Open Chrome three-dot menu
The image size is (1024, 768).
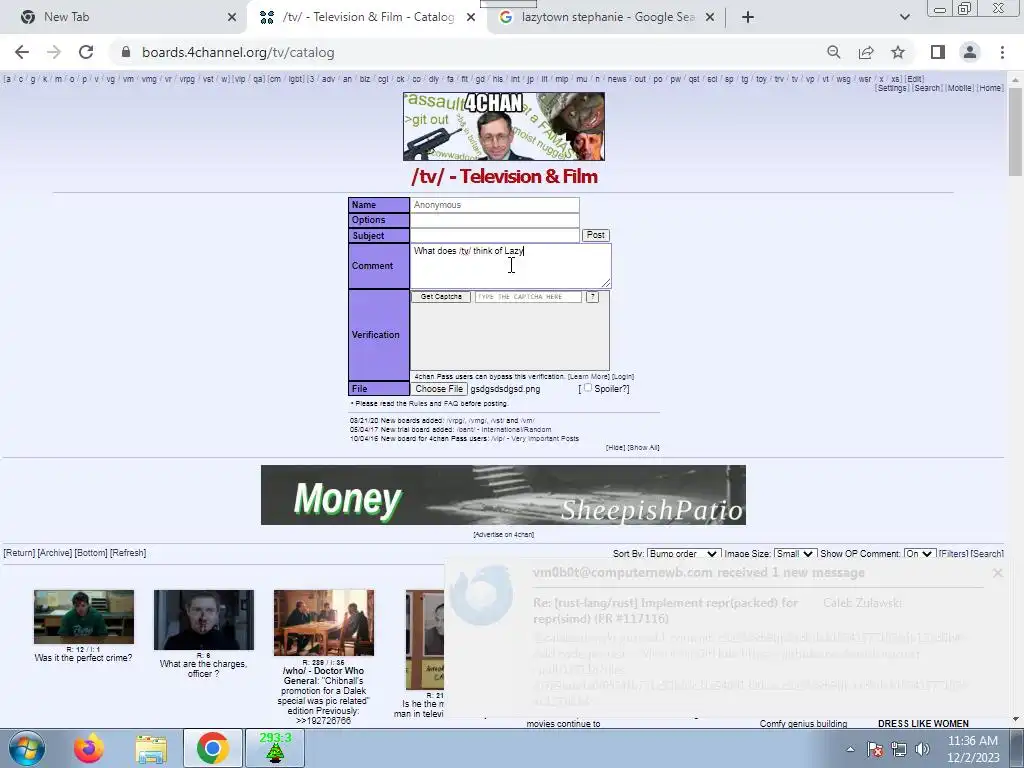(1002, 52)
